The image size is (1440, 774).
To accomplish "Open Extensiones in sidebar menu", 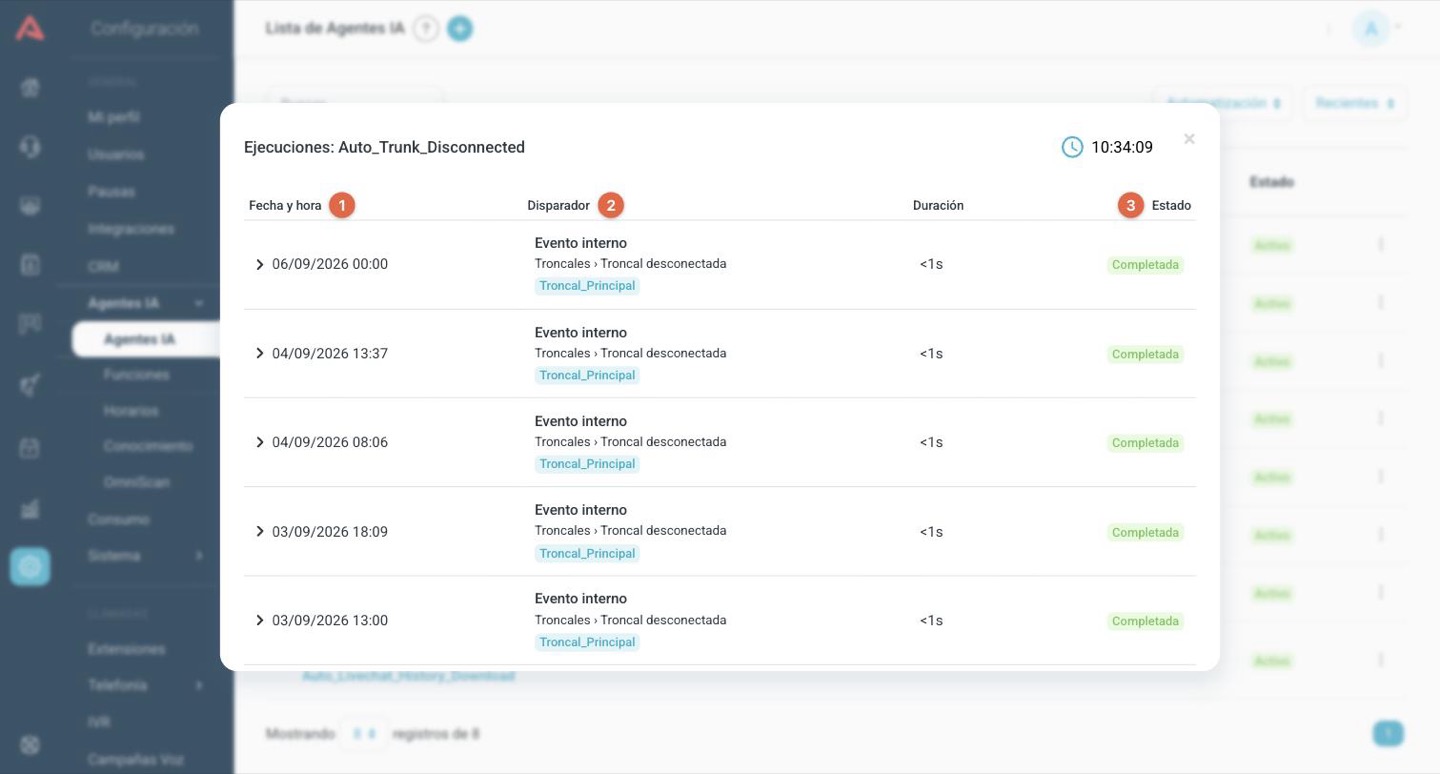I will point(126,649).
